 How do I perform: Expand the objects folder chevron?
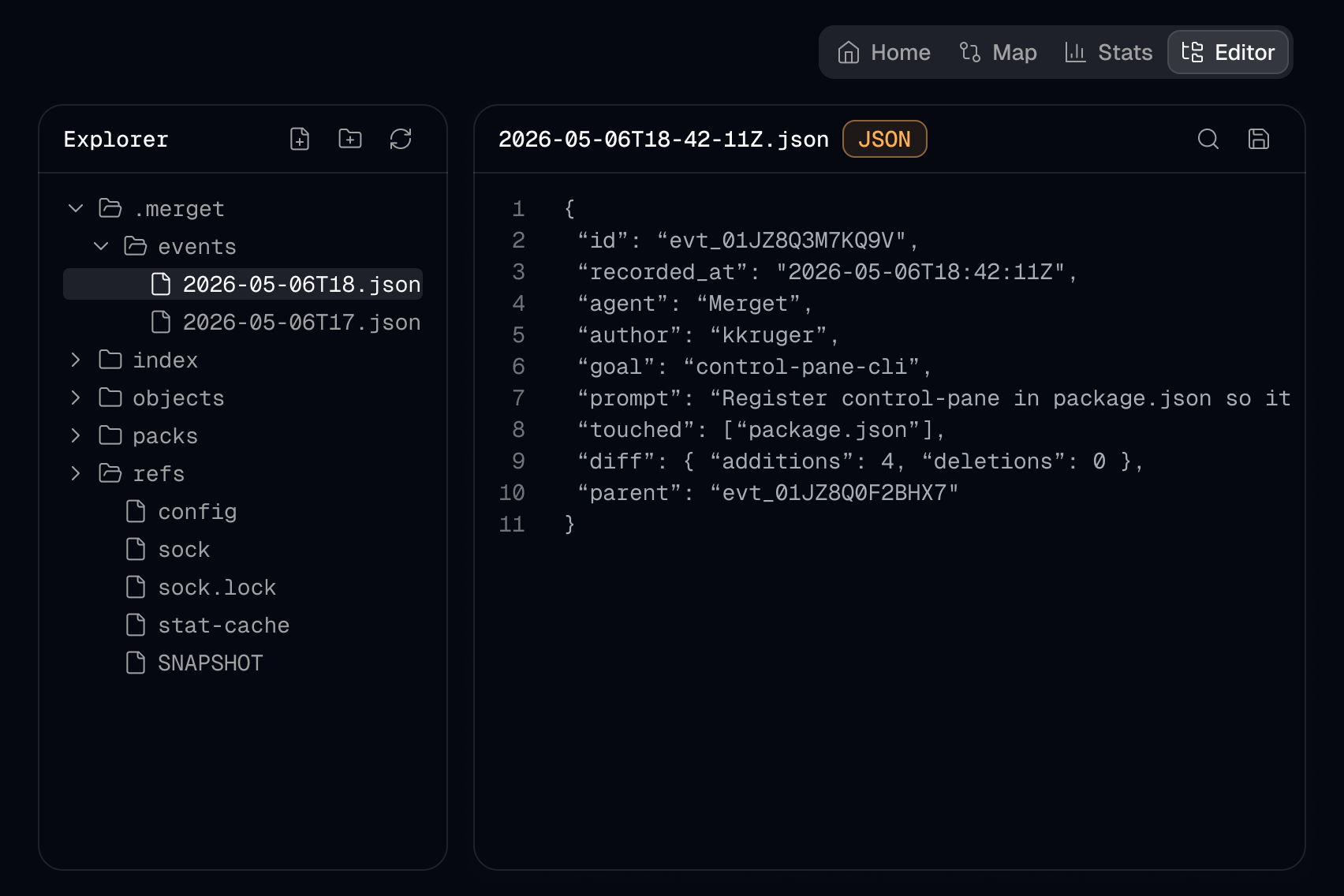tap(76, 398)
